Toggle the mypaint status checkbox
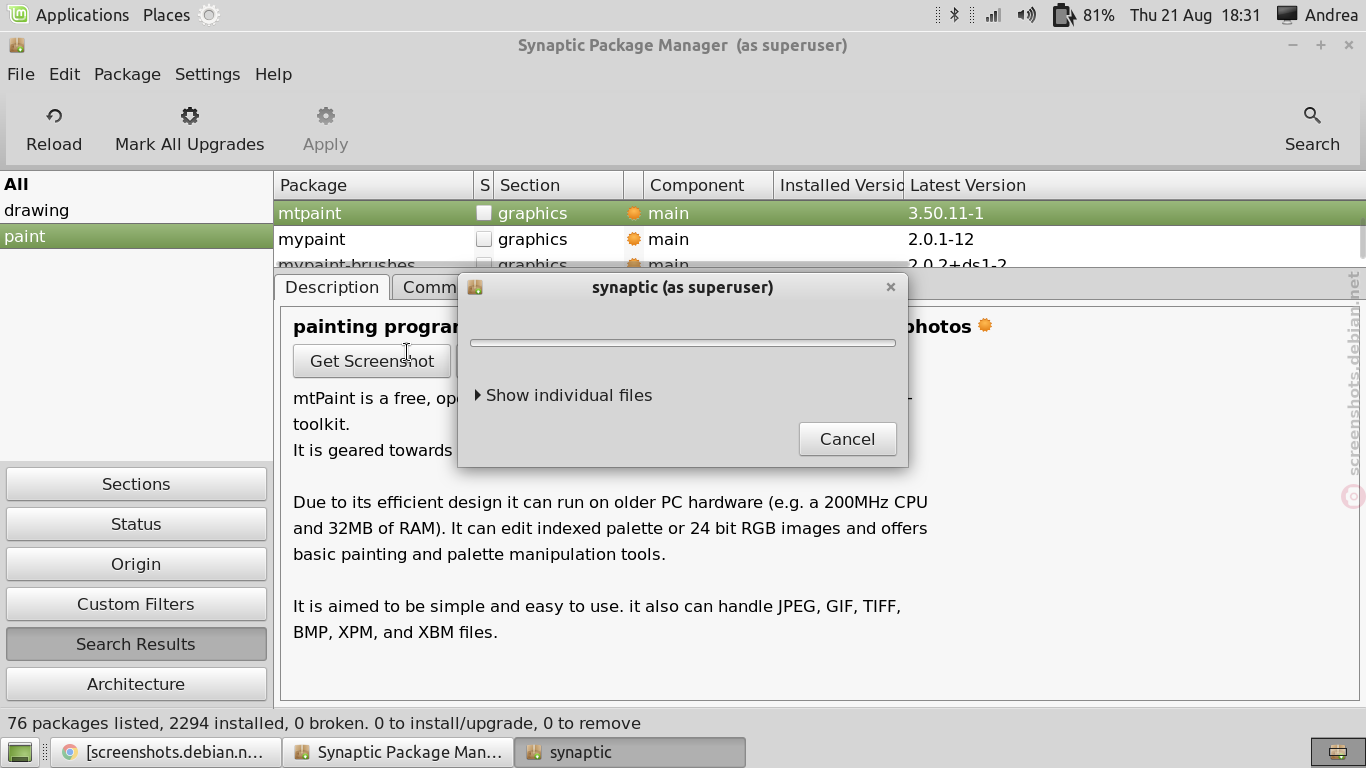The width and height of the screenshot is (1366, 768). (x=484, y=239)
